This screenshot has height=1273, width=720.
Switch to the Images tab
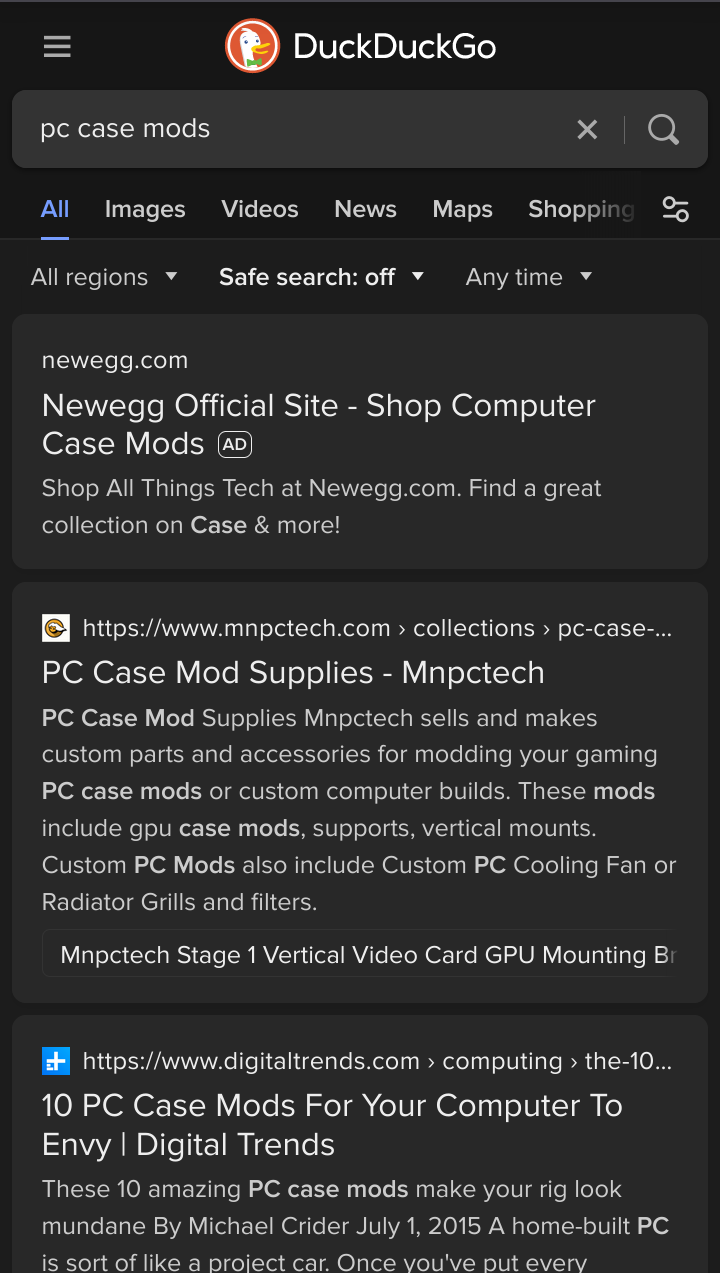[145, 209]
